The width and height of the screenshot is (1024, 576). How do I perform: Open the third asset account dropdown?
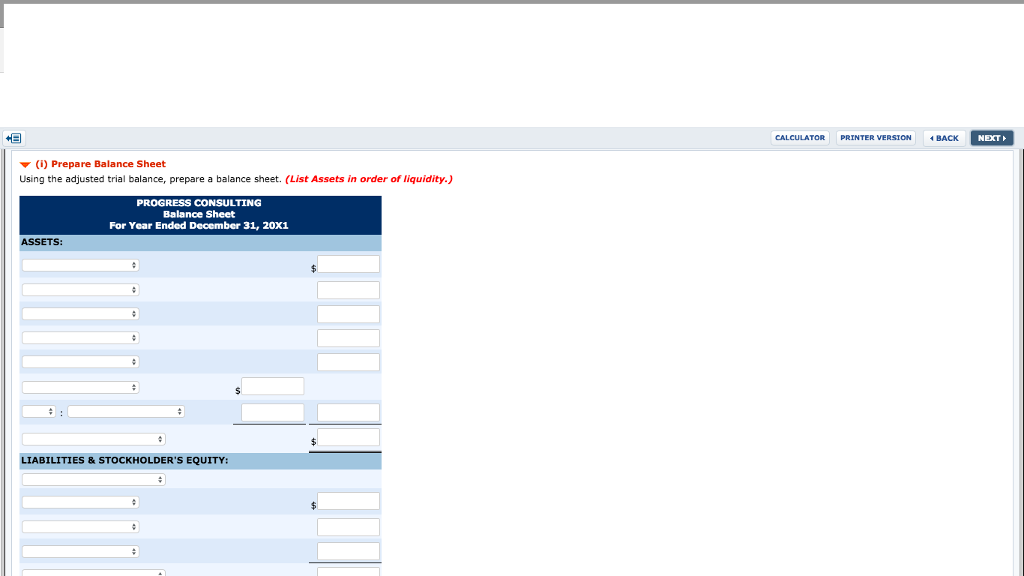coord(80,313)
